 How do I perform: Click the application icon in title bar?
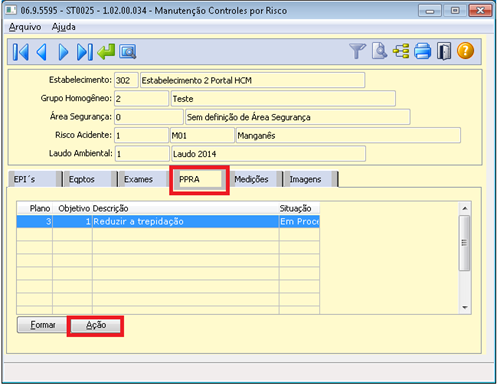(11, 10)
